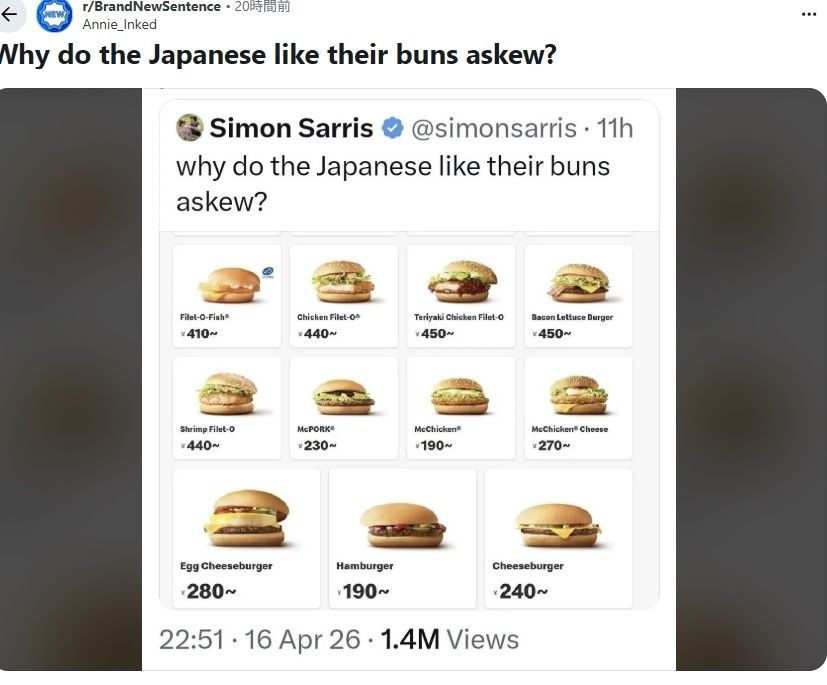Viewport: 827px width, 685px height.
Task: Click the 1.4M Views count
Action: pyautogui.click(x=449, y=640)
